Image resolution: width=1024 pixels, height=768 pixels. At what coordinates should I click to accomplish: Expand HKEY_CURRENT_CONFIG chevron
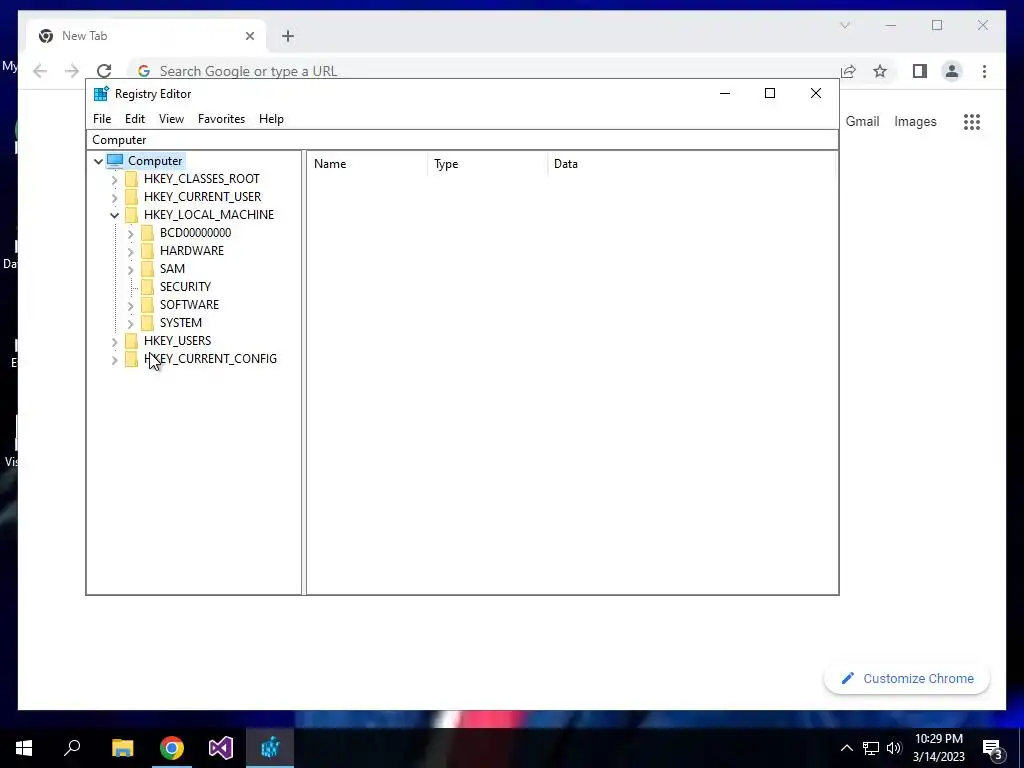click(114, 359)
